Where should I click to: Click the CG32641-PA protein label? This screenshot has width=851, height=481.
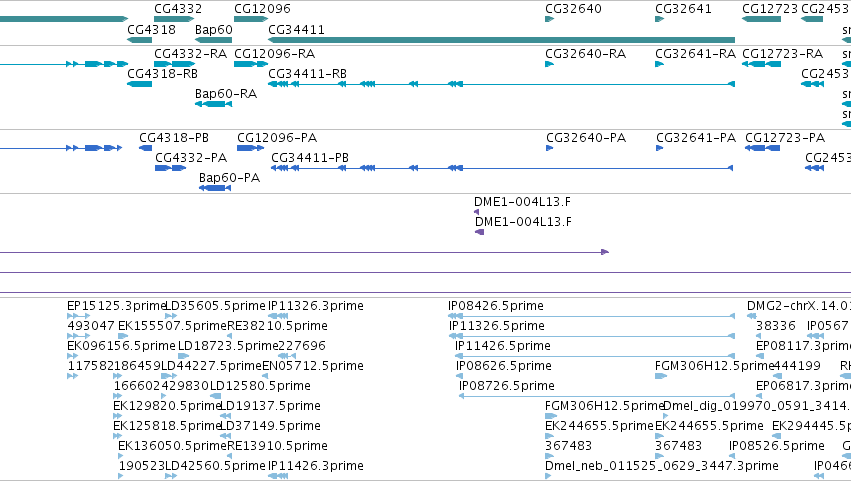point(696,138)
